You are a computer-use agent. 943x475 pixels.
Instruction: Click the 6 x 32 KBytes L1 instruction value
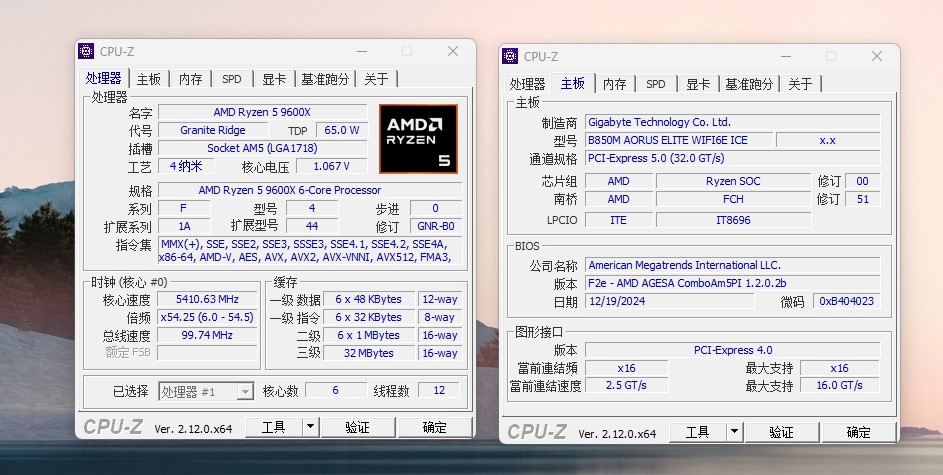tap(369, 317)
